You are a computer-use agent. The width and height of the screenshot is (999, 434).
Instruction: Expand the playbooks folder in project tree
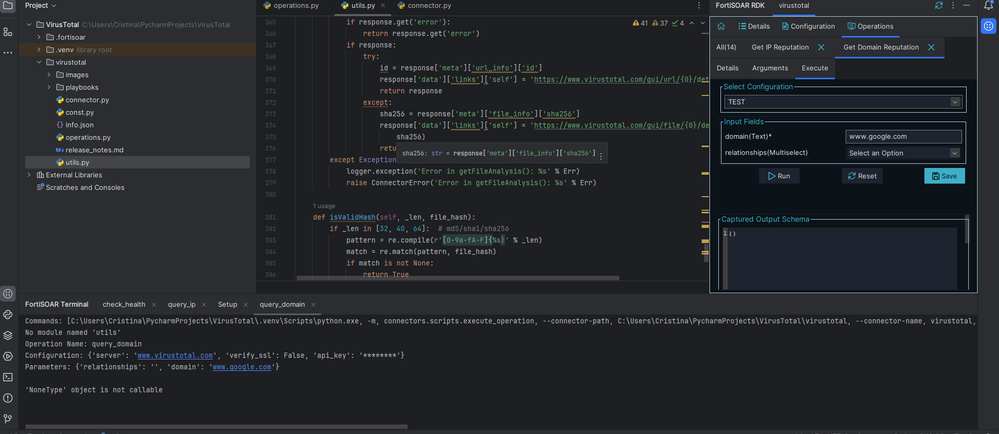[48, 87]
